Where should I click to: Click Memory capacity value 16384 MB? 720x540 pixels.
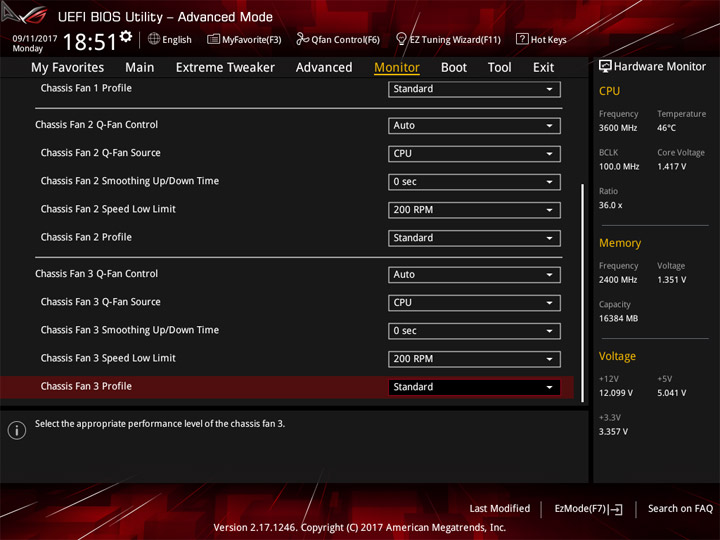point(618,318)
